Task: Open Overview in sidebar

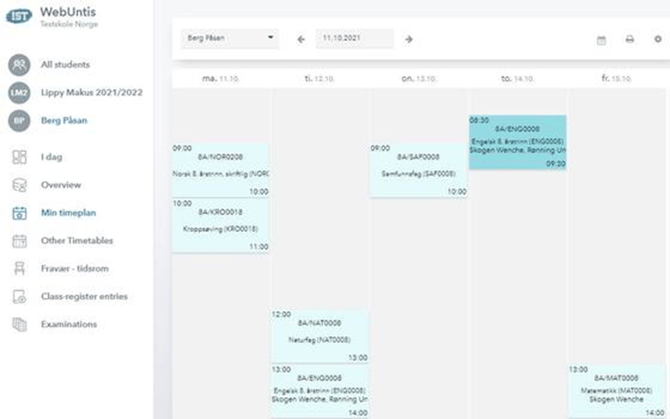Action: [60, 185]
